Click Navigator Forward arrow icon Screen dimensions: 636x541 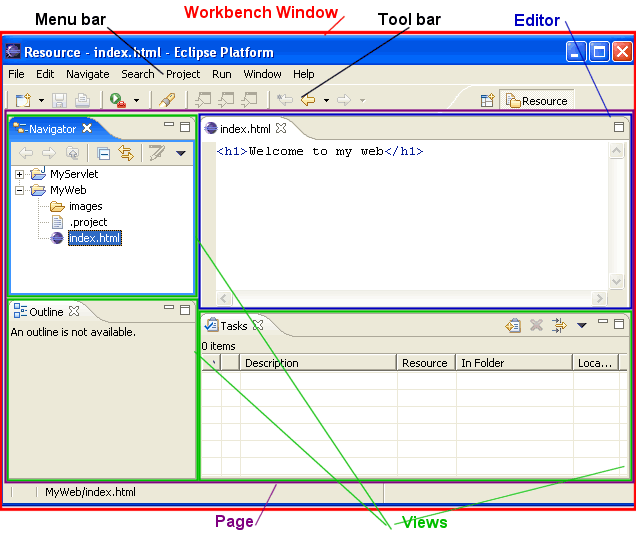pos(49,153)
